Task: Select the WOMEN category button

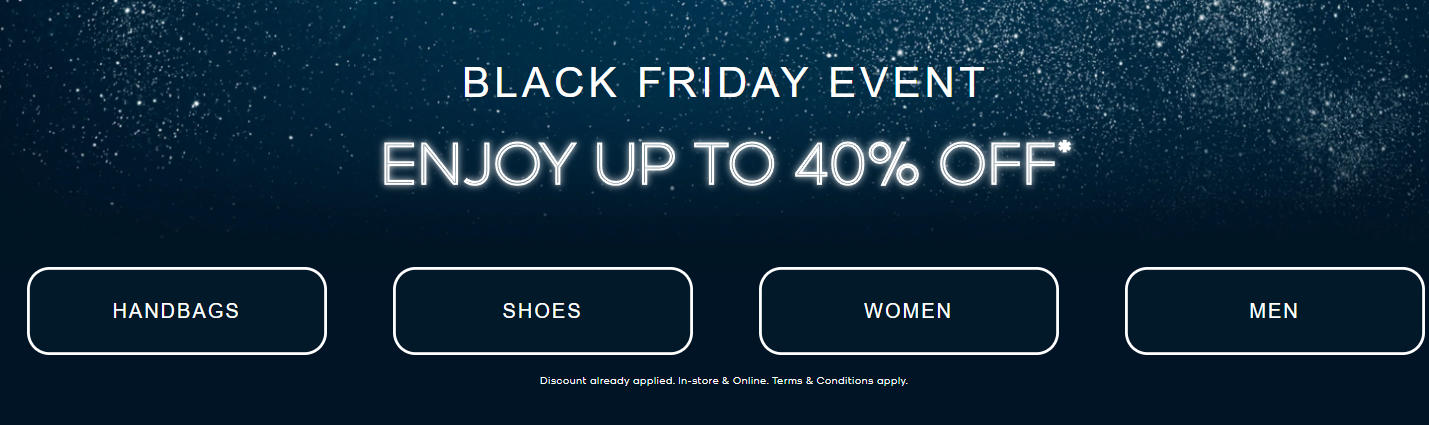Action: [x=908, y=311]
